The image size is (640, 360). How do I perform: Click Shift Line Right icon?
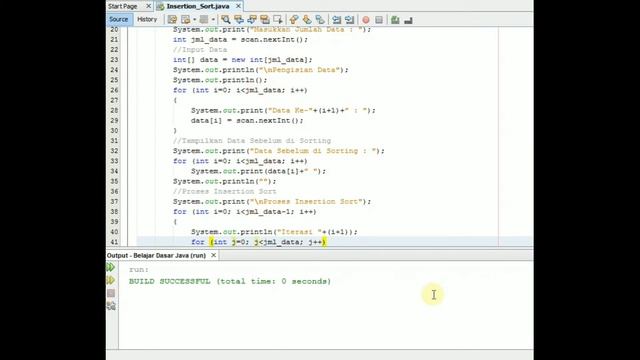pyautogui.click(x=349, y=20)
